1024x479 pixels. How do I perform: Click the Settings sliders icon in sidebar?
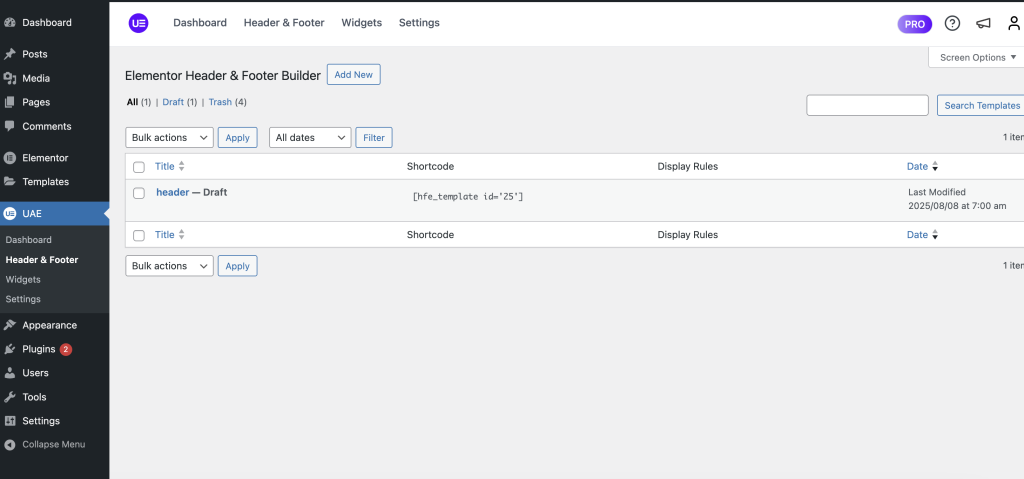coord(9,421)
